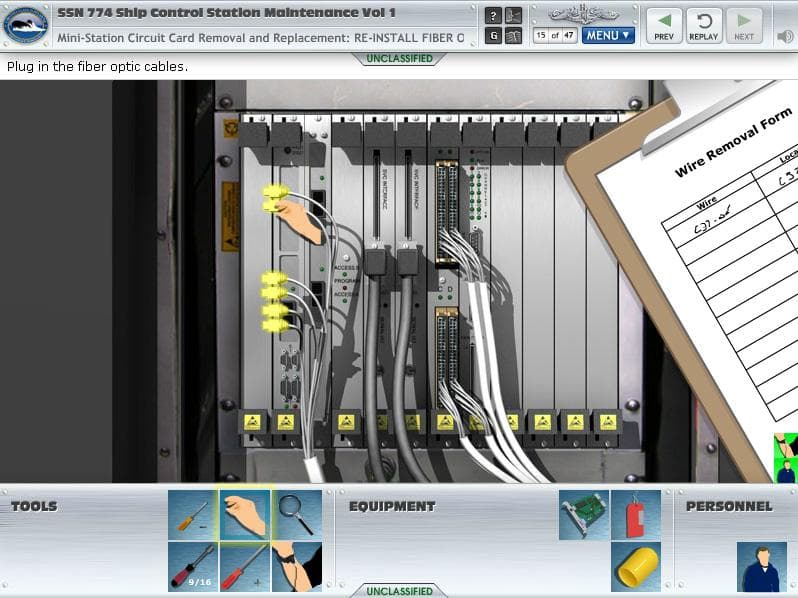The height and width of the screenshot is (598, 798).
Task: Select the yellow protective cap equipment
Action: click(636, 567)
